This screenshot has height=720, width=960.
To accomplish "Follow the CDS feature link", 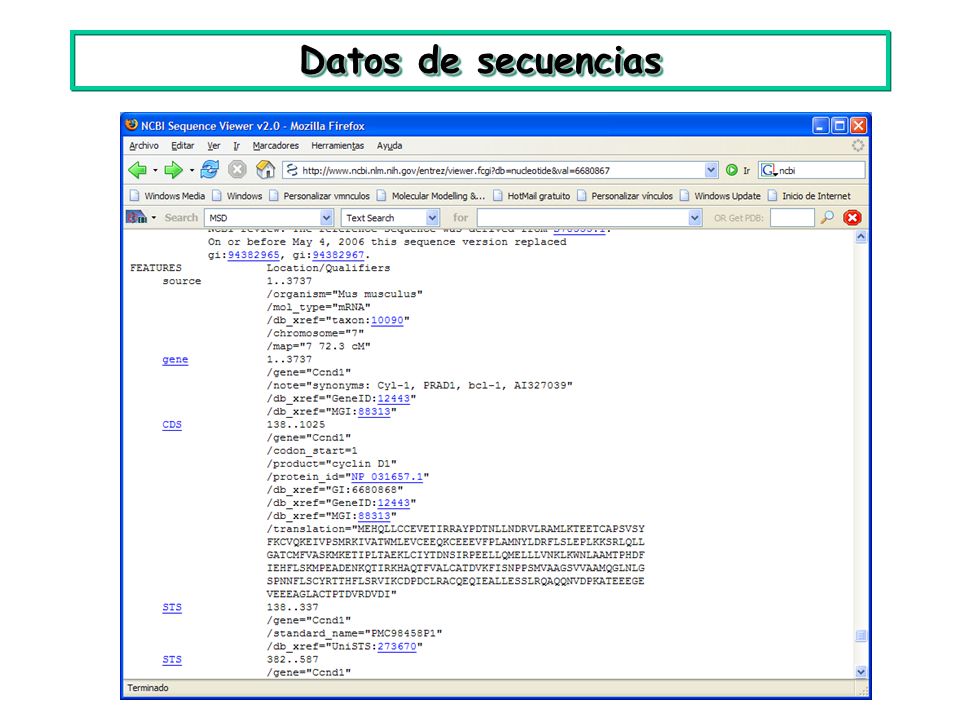I will click(x=172, y=424).
